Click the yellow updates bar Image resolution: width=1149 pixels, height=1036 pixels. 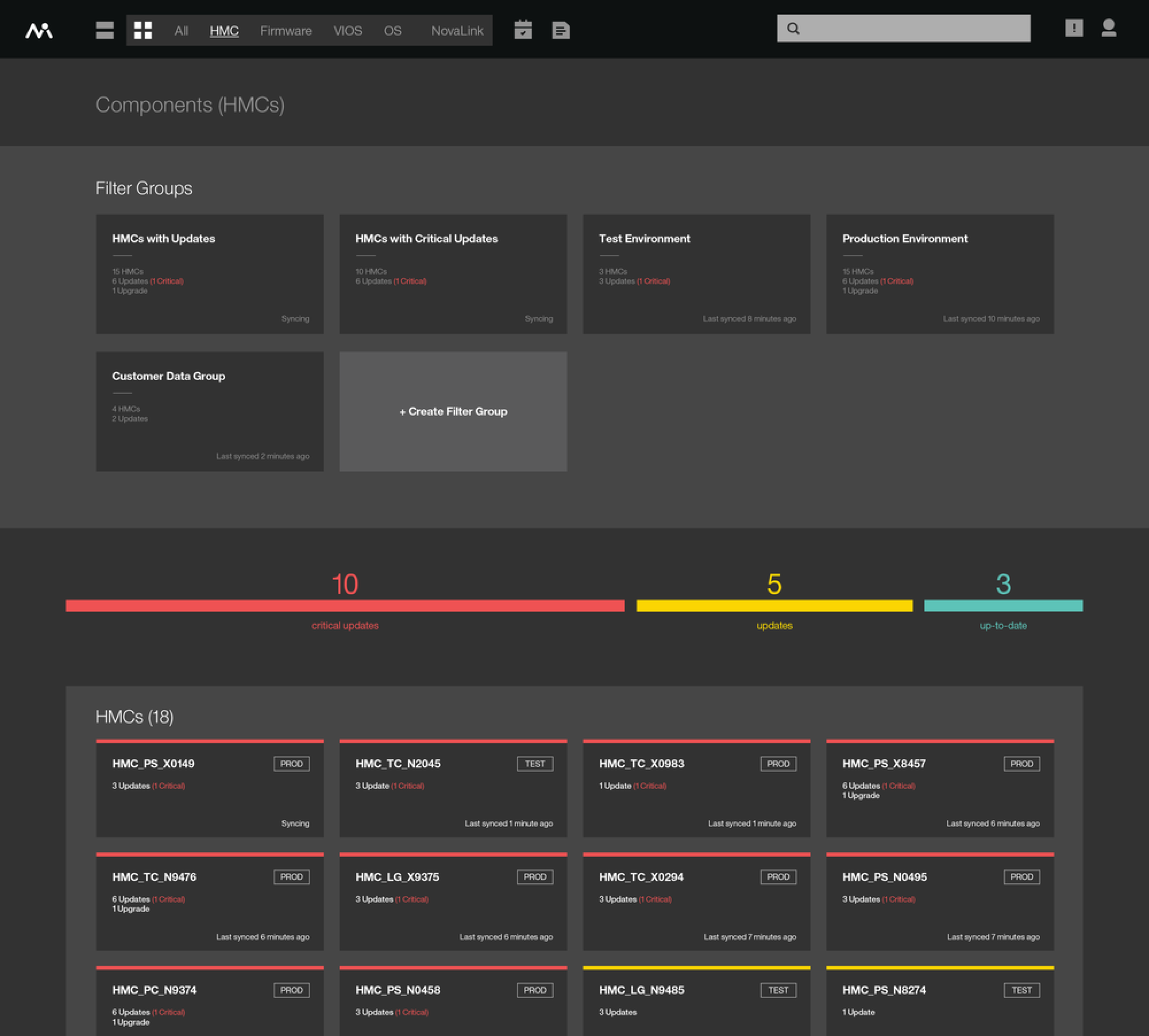click(774, 606)
